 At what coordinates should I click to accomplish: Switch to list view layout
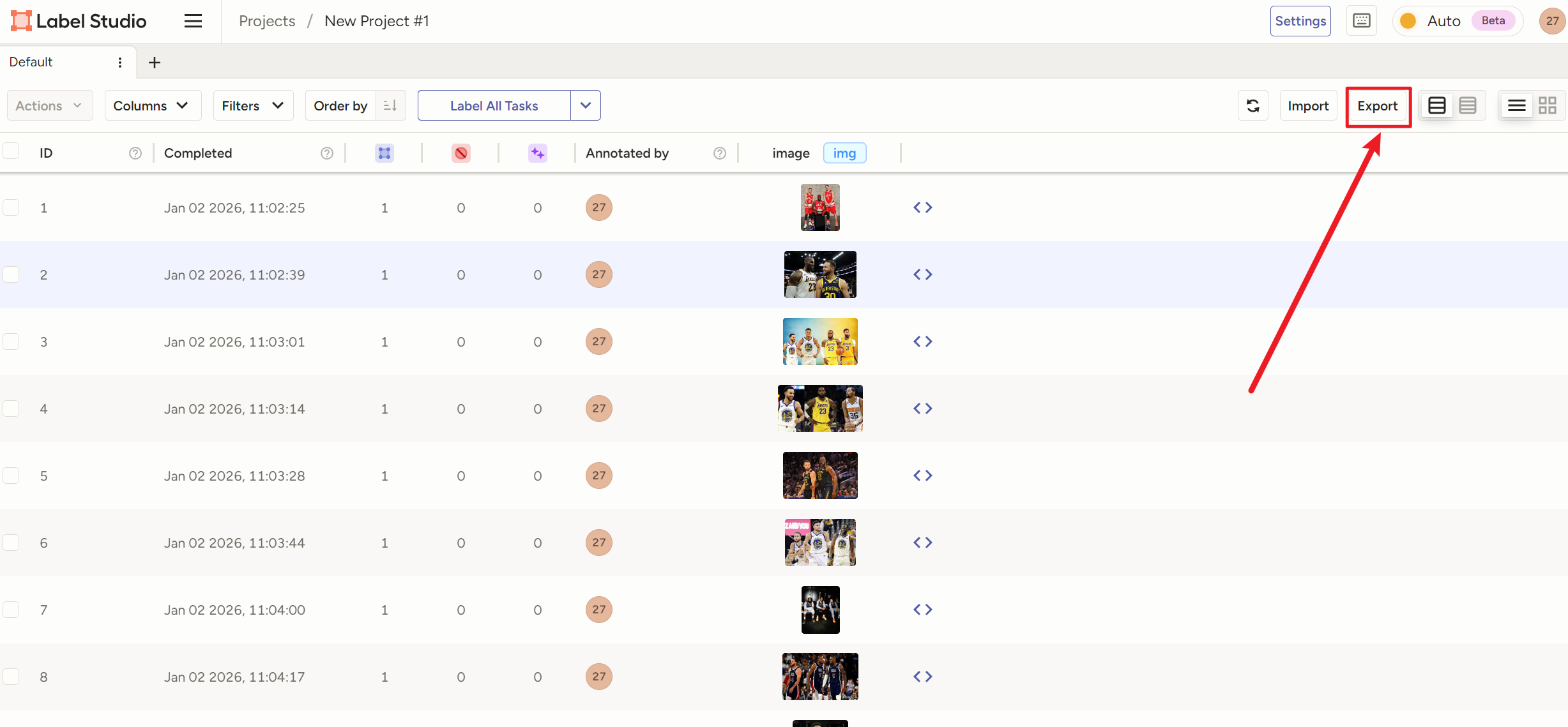click(x=1516, y=105)
